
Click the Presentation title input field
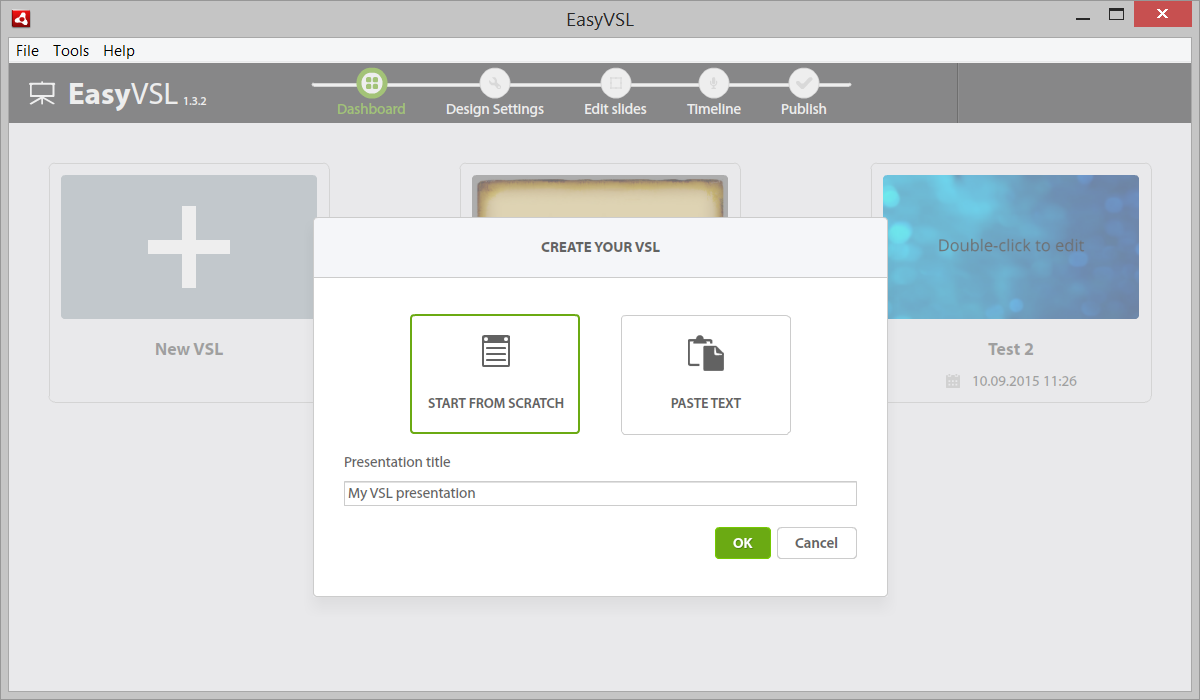600,493
